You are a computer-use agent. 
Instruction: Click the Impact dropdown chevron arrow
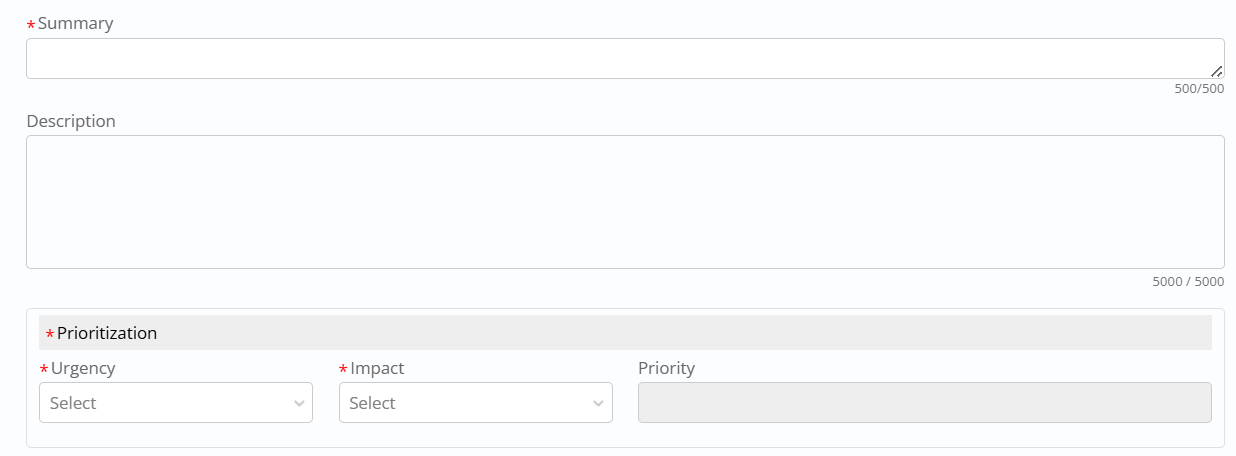pyautogui.click(x=599, y=403)
